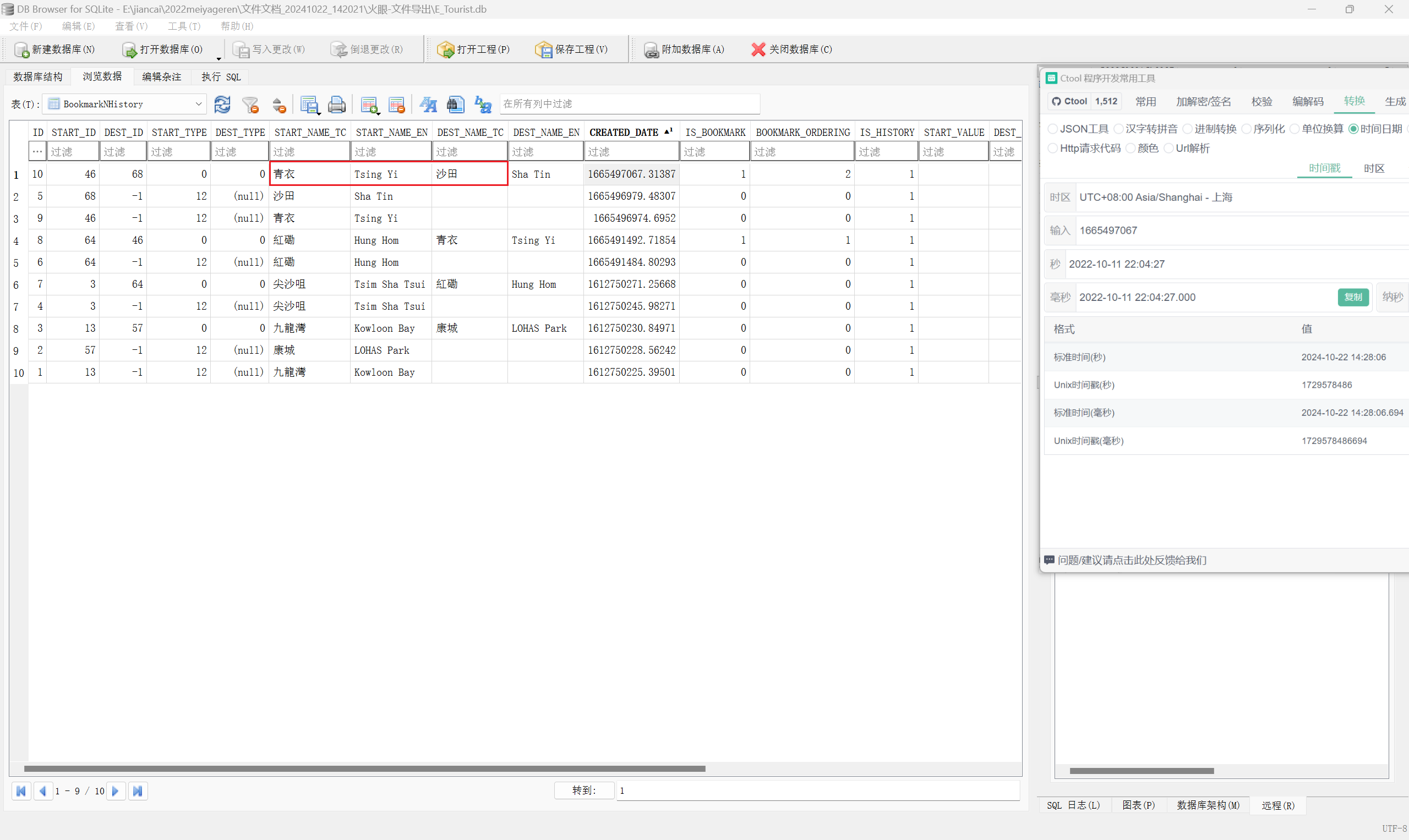Image resolution: width=1409 pixels, height=840 pixels.
Task: Go to next page navigation button
Action: pos(116,790)
